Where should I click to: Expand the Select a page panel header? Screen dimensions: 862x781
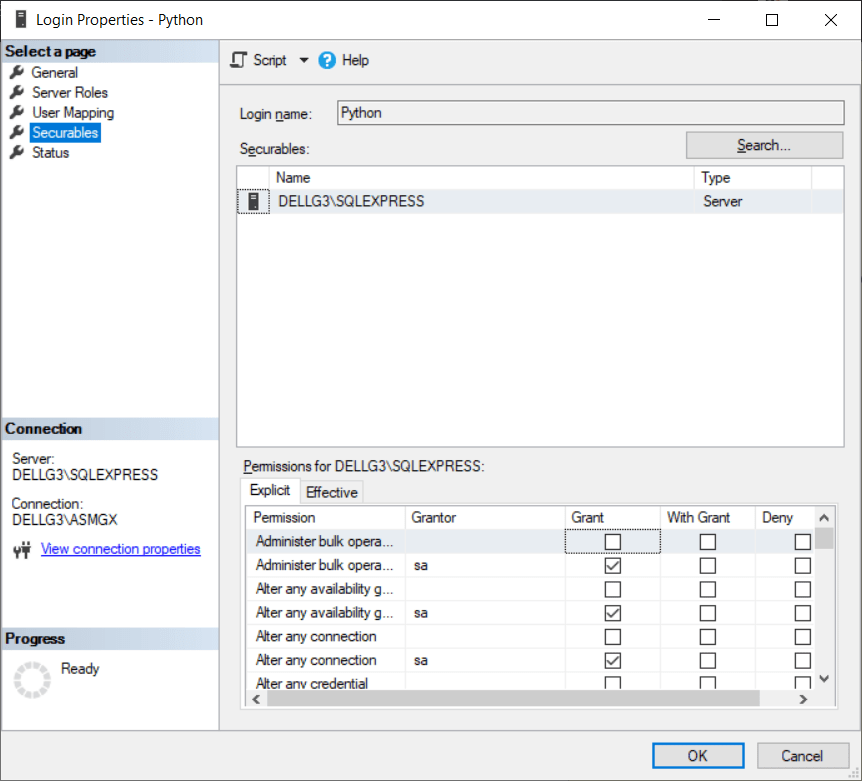(x=110, y=51)
